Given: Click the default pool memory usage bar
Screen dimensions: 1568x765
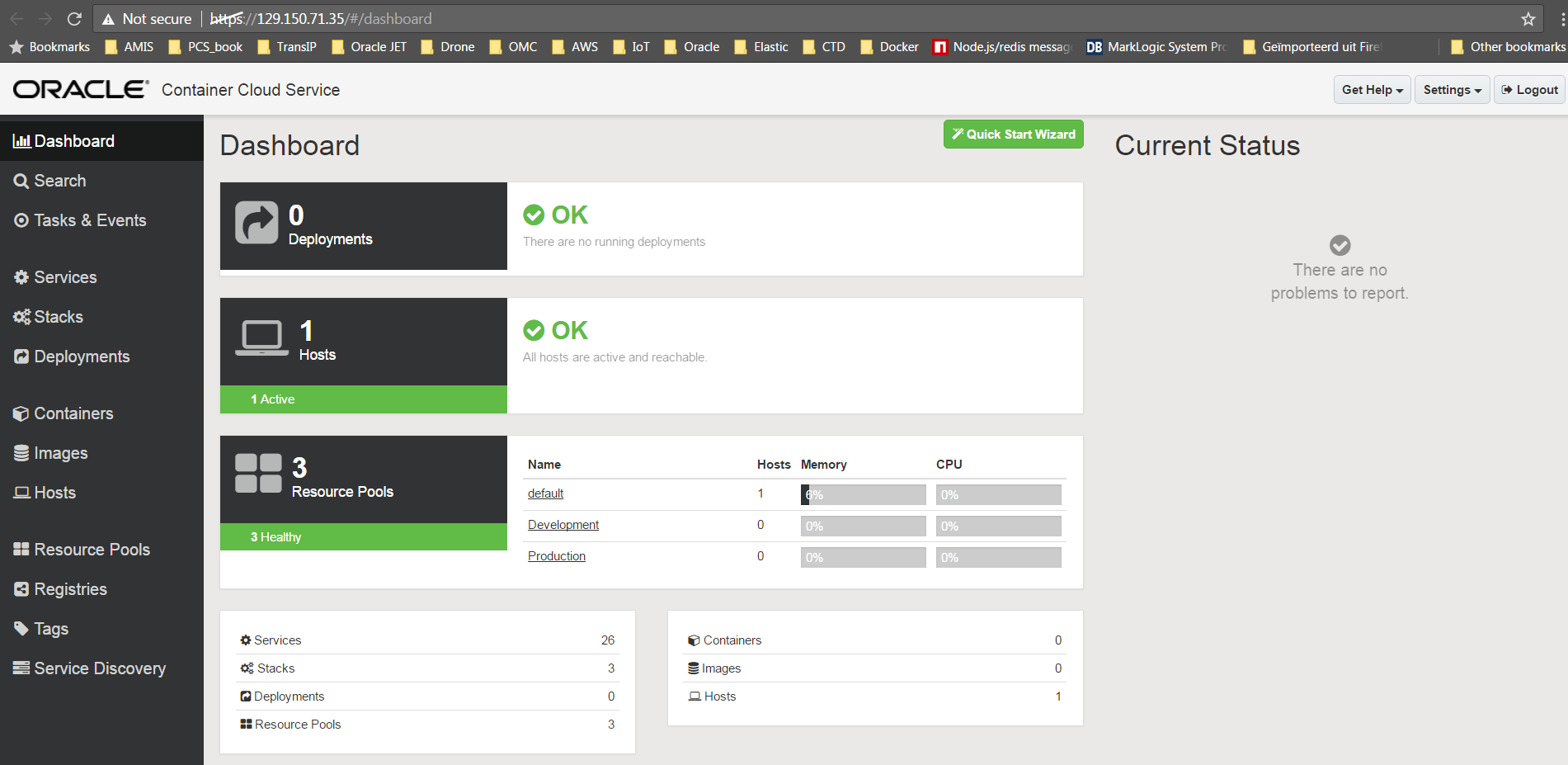Looking at the screenshot, I should pyautogui.click(x=863, y=495).
